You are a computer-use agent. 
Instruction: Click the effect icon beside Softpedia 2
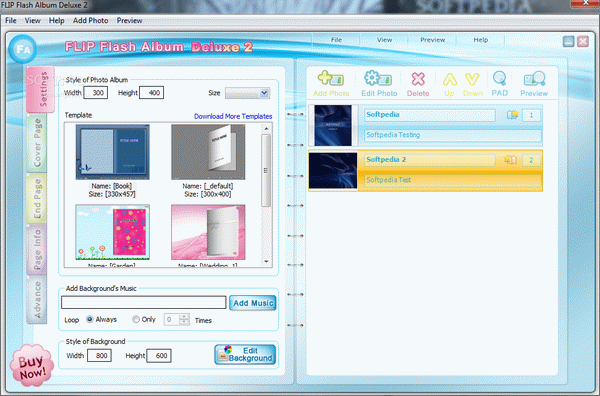[510, 160]
